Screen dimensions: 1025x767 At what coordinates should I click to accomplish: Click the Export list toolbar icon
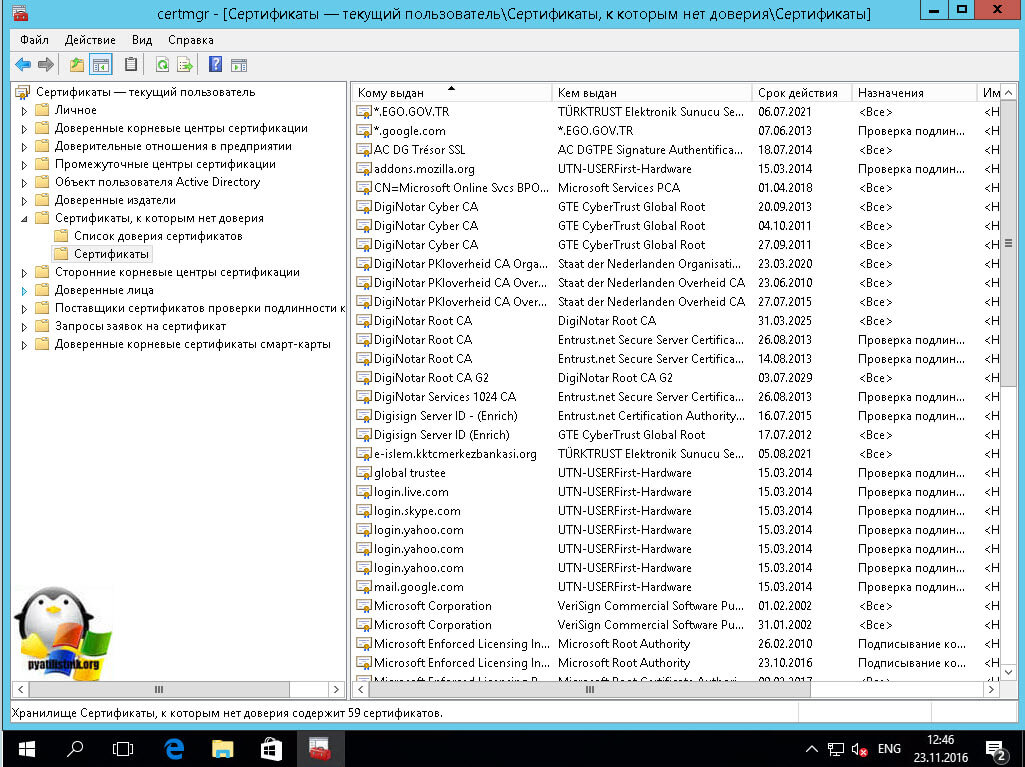(185, 65)
